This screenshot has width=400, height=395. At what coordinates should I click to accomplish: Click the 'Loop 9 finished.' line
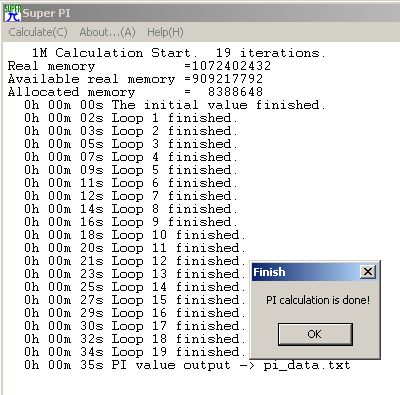click(131, 222)
